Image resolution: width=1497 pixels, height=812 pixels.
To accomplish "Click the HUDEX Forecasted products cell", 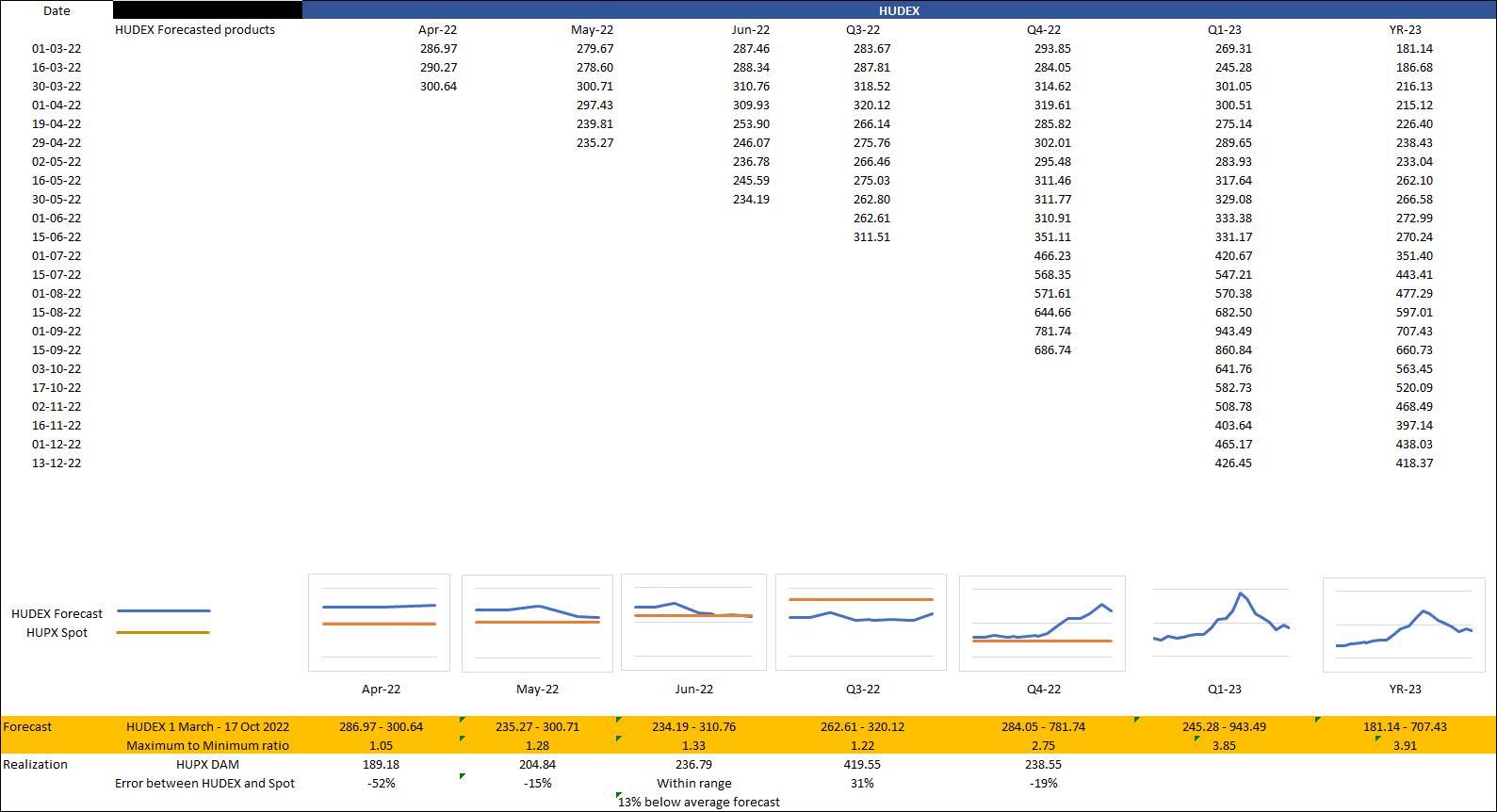I will 195,29.
